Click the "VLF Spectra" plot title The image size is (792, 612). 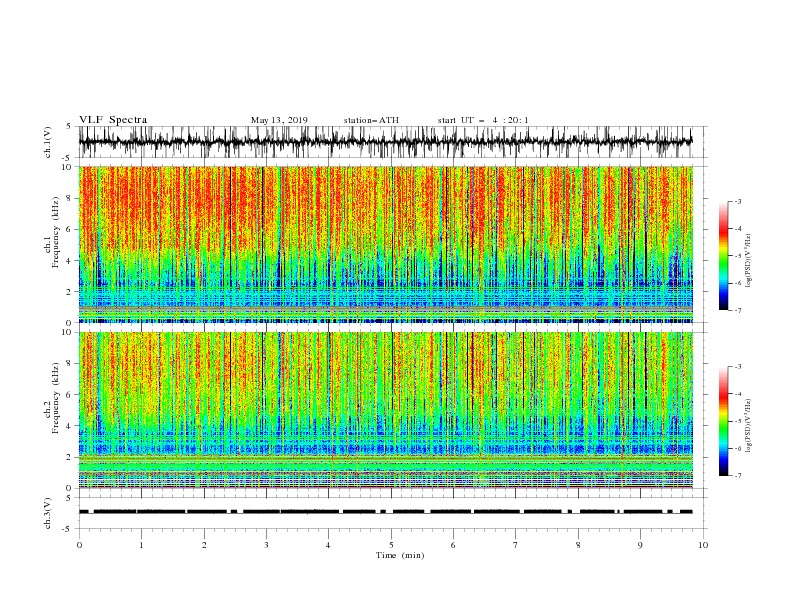(x=113, y=120)
